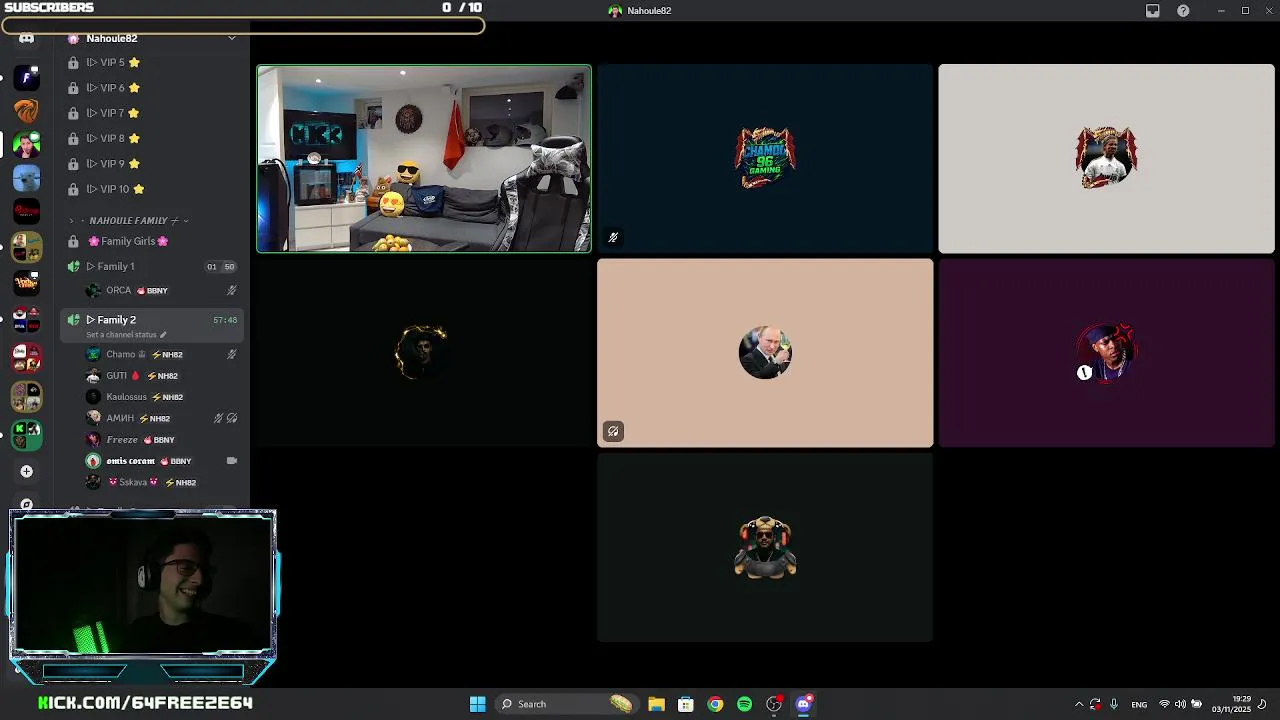The height and width of the screenshot is (720, 1280).
Task: Open Microsoft Store from the taskbar
Action: (686, 704)
